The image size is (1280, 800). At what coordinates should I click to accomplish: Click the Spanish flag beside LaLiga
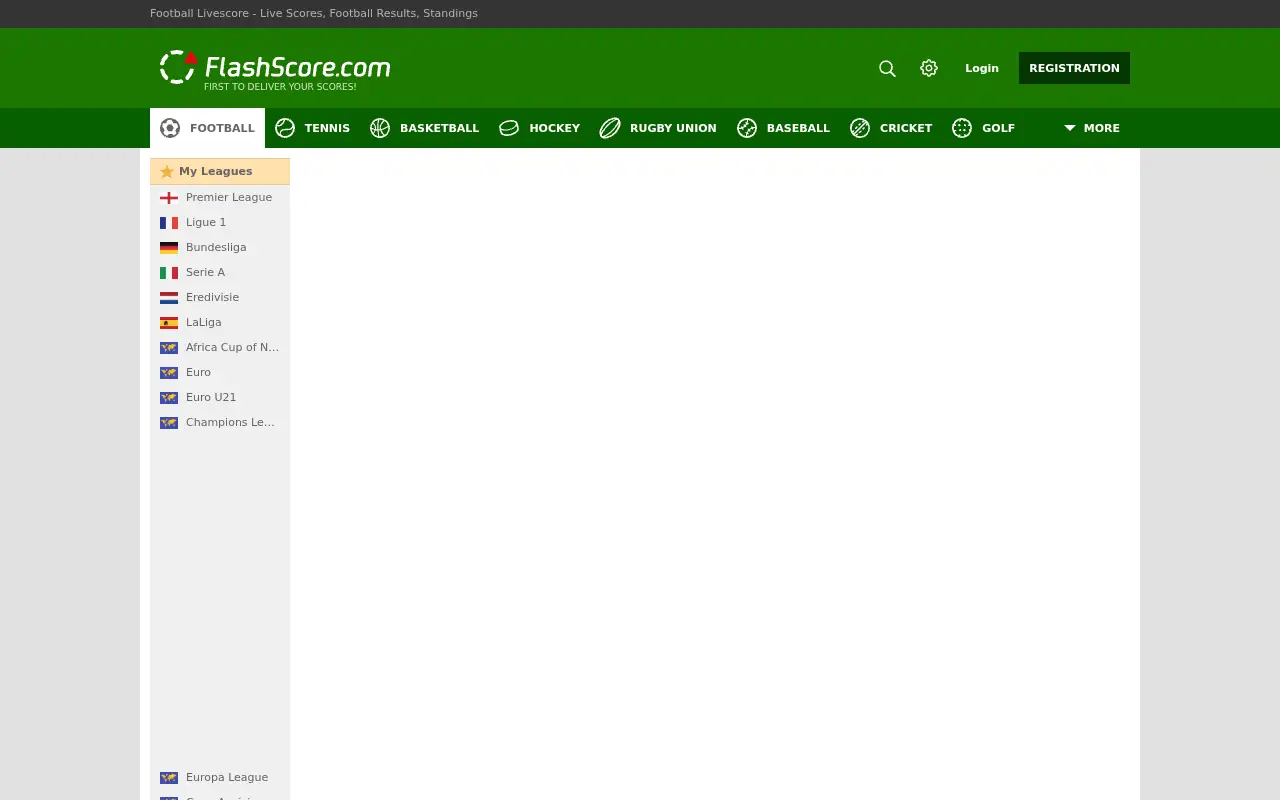169,322
